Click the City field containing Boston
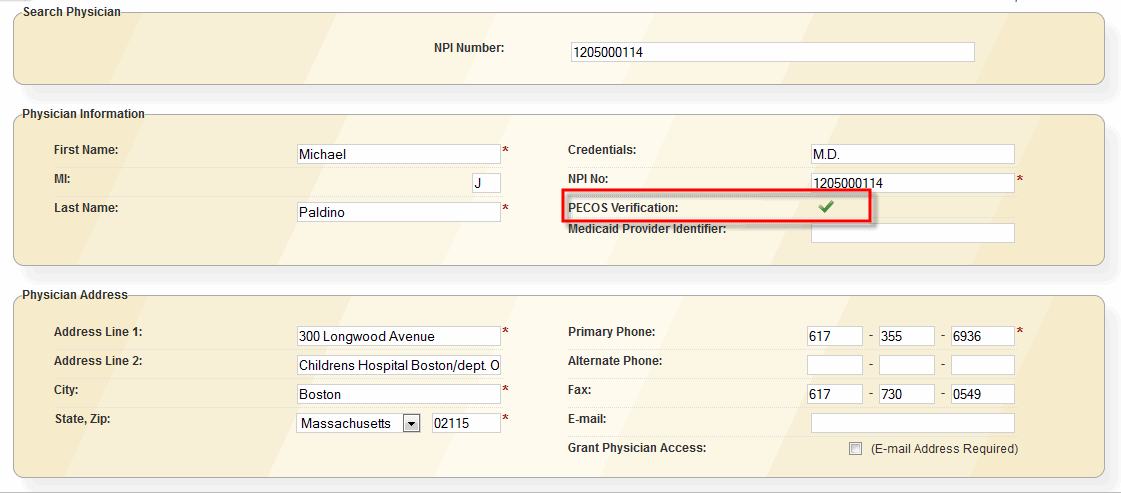 [399, 394]
